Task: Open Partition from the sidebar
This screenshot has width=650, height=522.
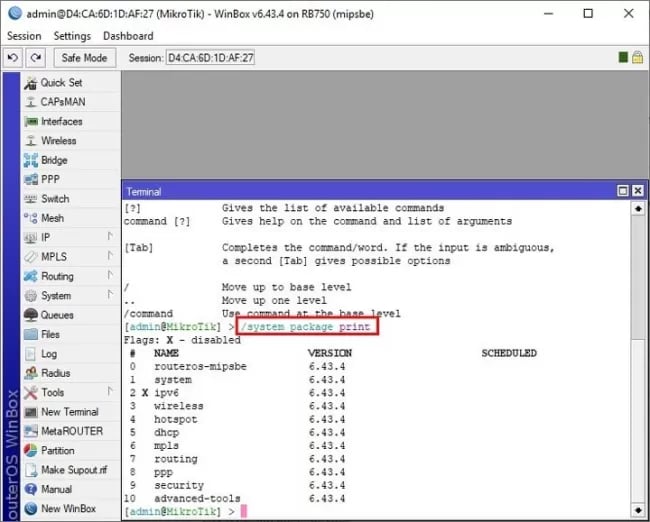Action: [70, 451]
